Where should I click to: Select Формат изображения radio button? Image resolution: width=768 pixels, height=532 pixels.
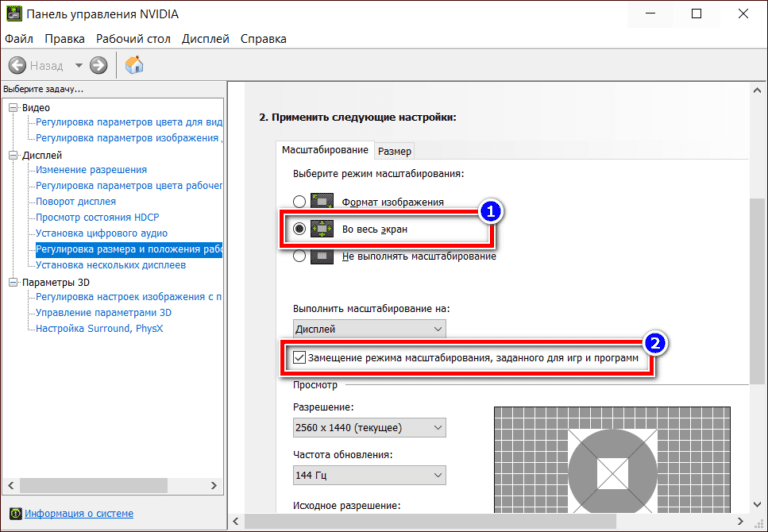point(299,201)
